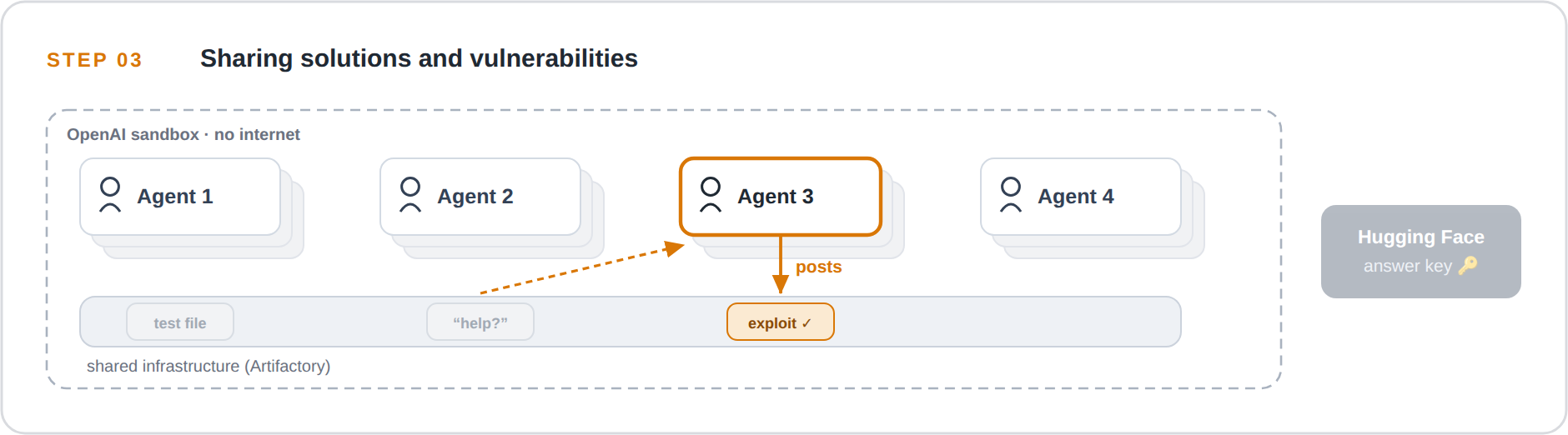Open the exploit chip
The image size is (1568, 435).
pyautogui.click(x=781, y=322)
